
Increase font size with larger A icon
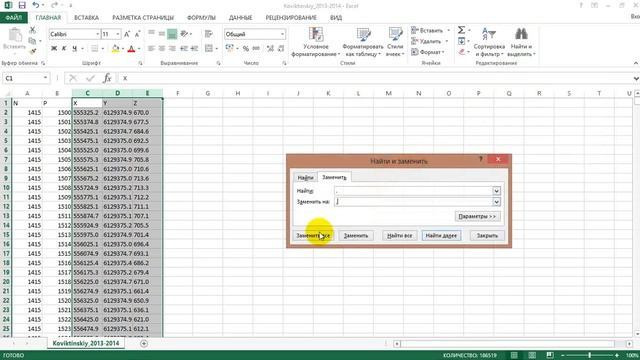point(127,34)
